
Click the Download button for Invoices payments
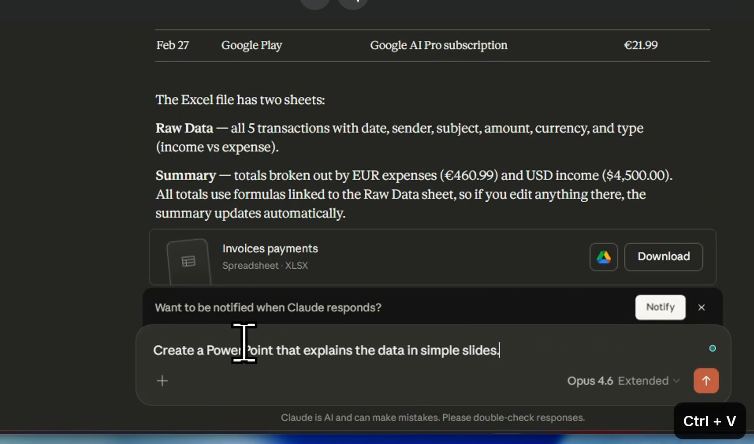[x=663, y=257]
